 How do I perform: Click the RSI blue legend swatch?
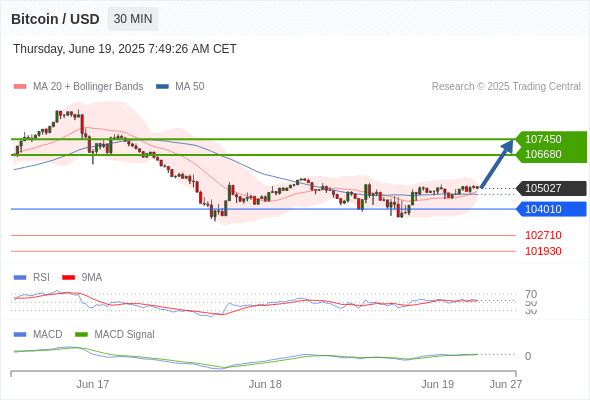(x=20, y=278)
